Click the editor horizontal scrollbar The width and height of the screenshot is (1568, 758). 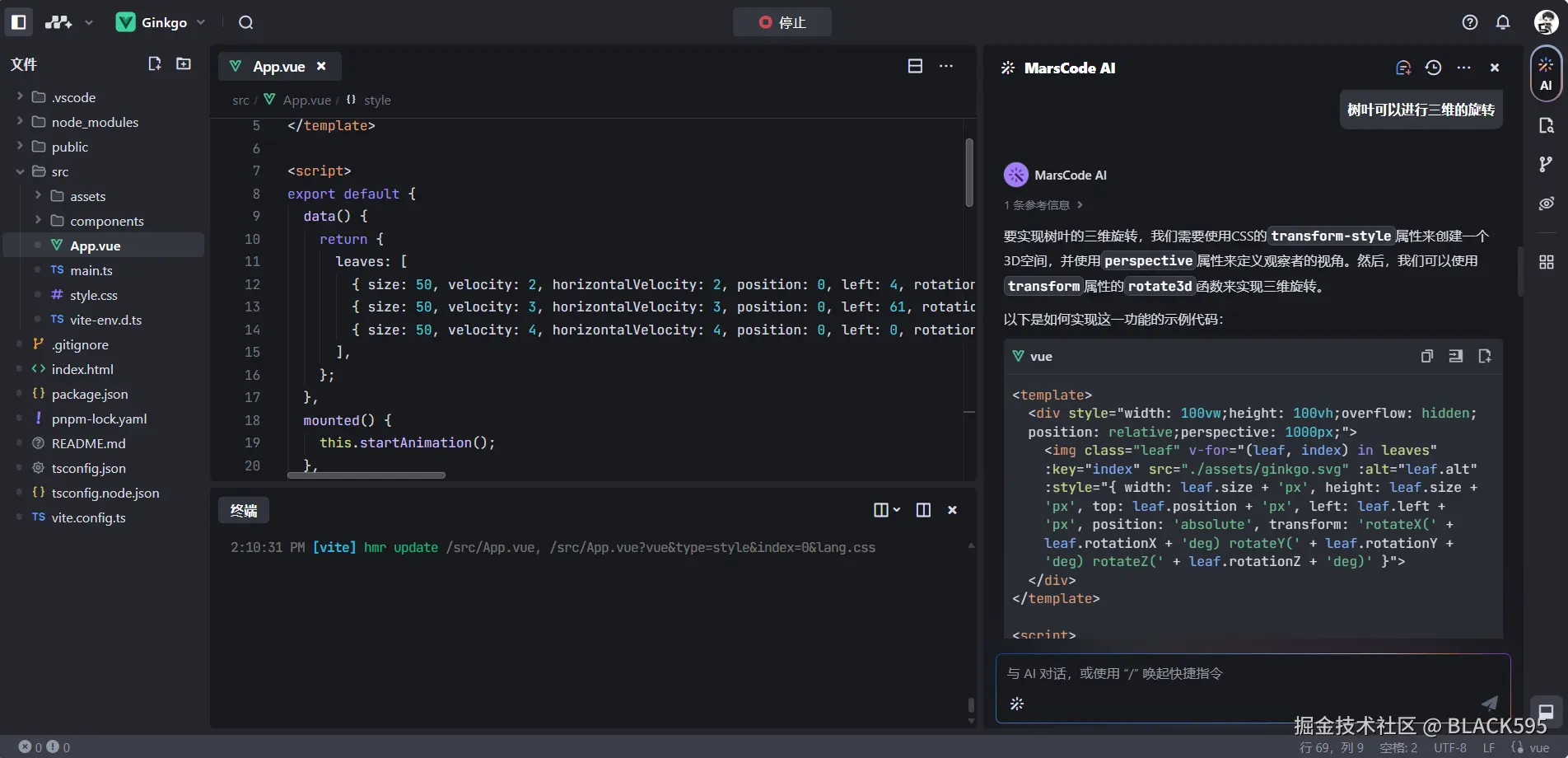pos(366,475)
